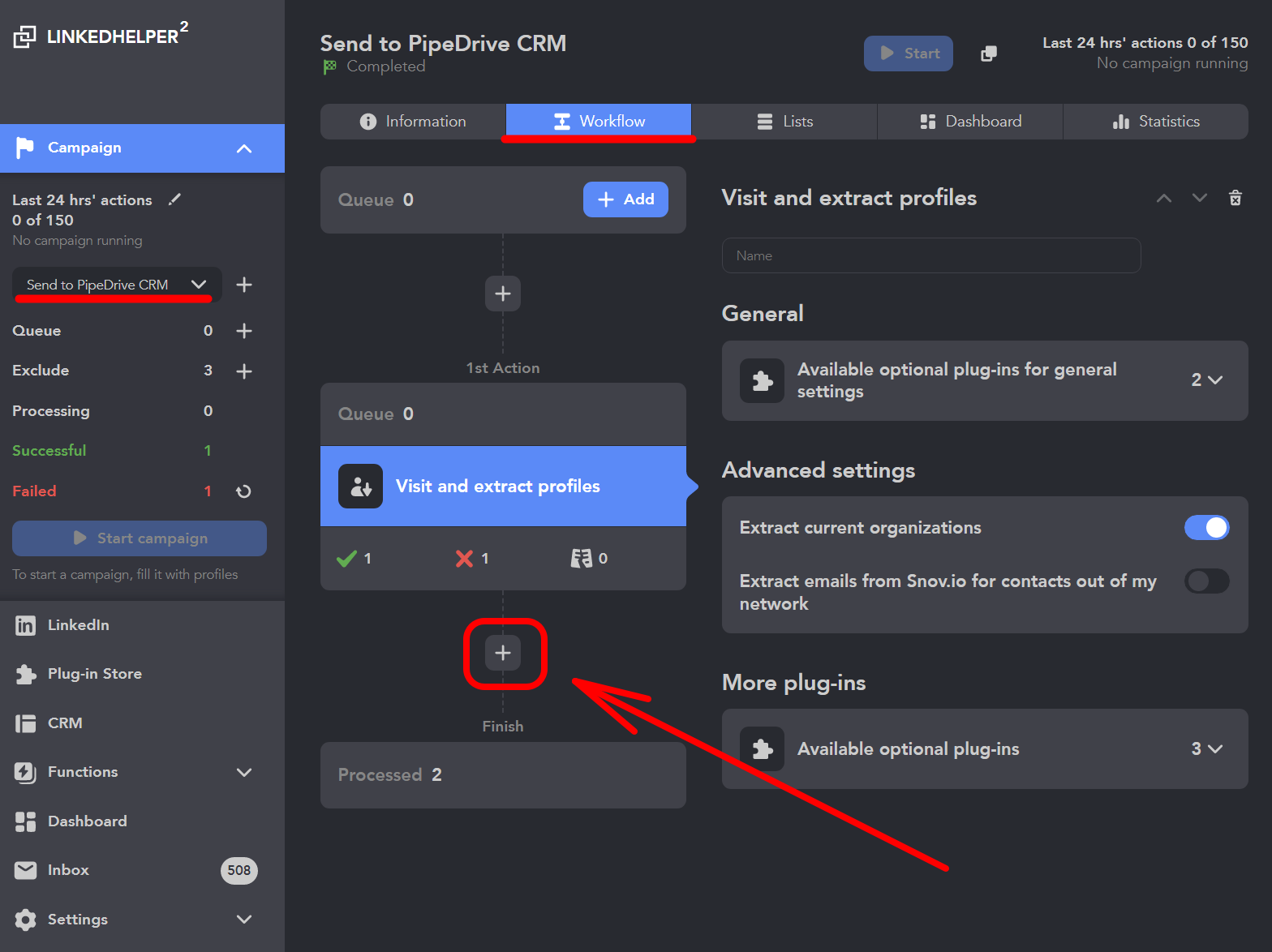Select the Workflow tab
Viewport: 1272px width, 952px height.
599,122
